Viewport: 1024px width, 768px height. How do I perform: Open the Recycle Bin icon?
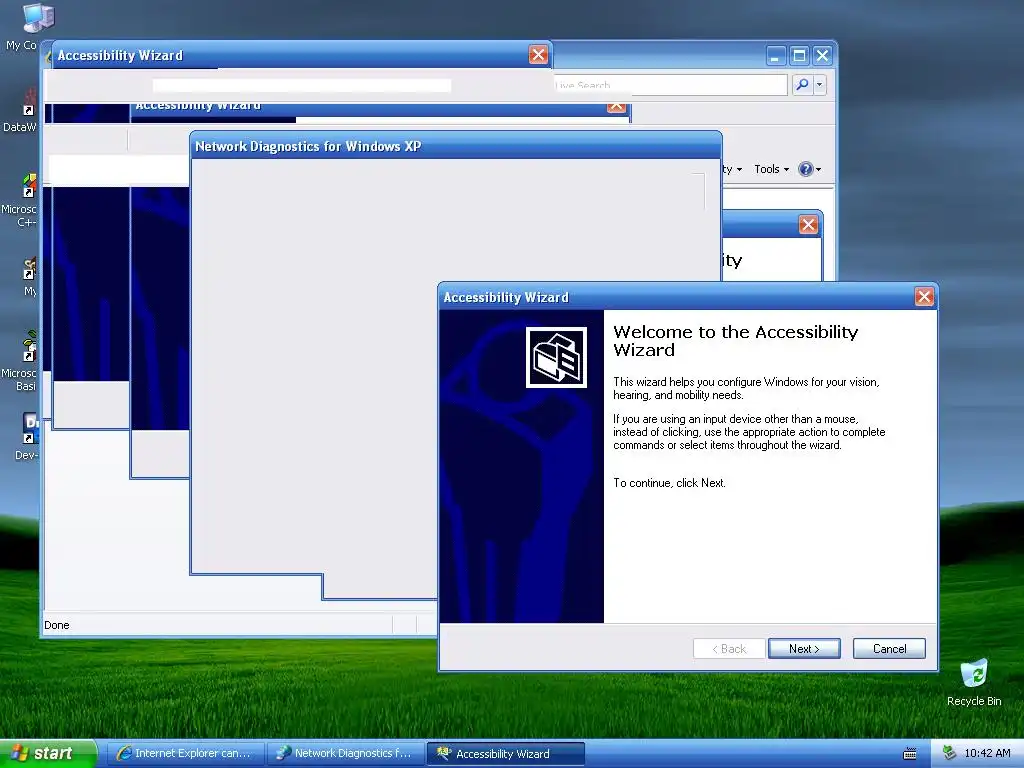974,682
